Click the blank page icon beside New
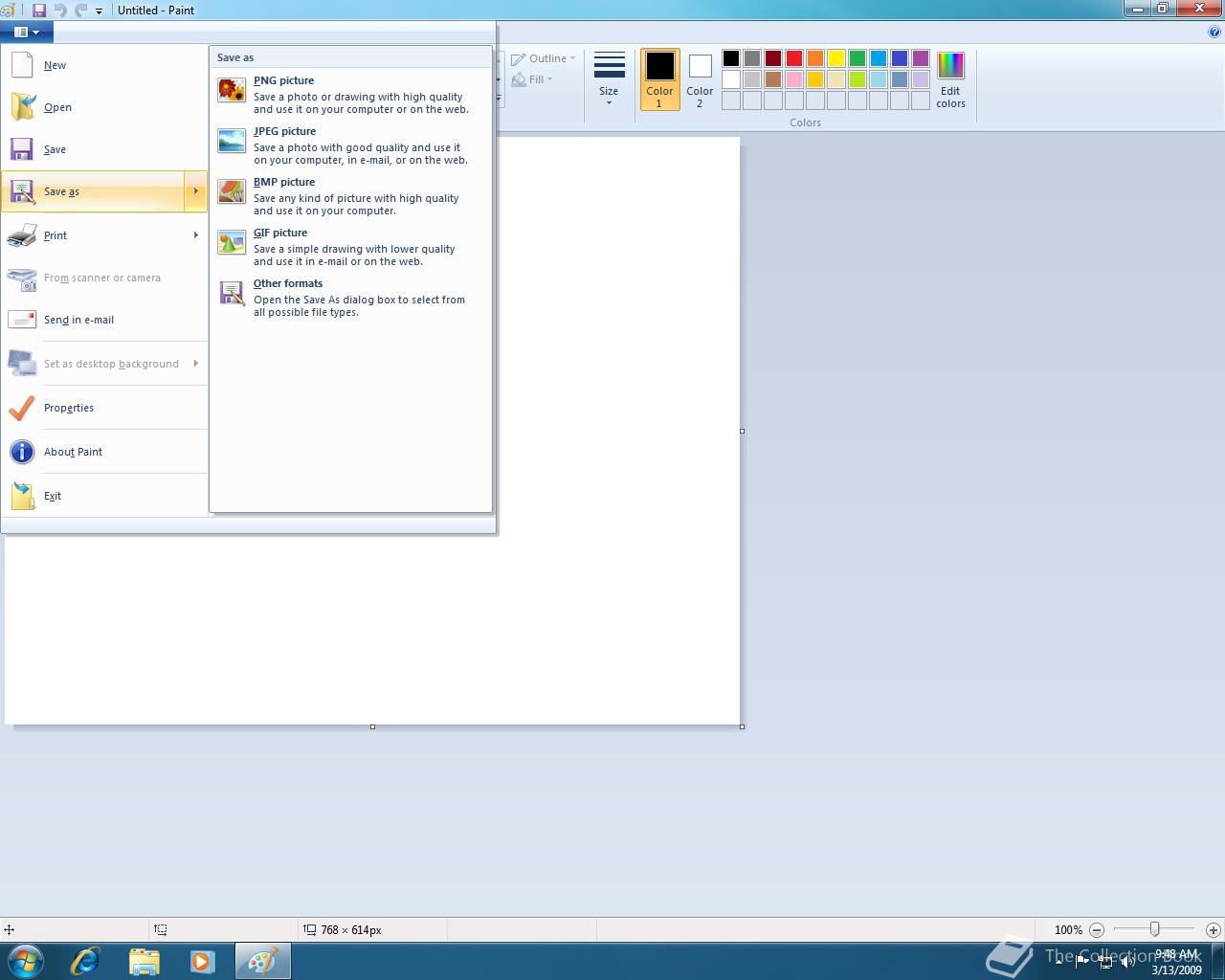Image resolution: width=1225 pixels, height=980 pixels. [22, 65]
